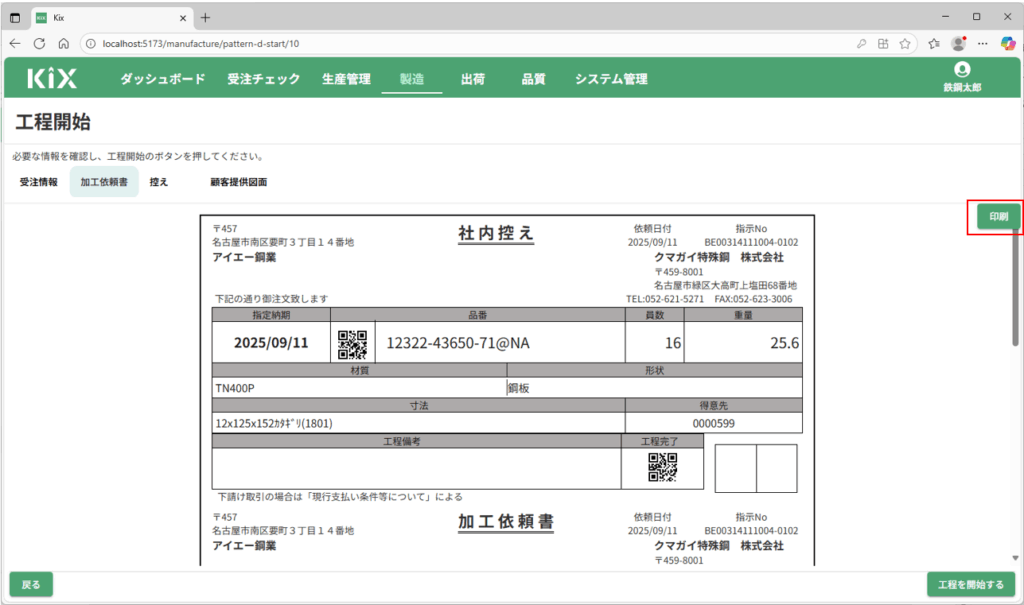The height and width of the screenshot is (605, 1024).
Task: Open browser home page icon
Action: tap(63, 44)
